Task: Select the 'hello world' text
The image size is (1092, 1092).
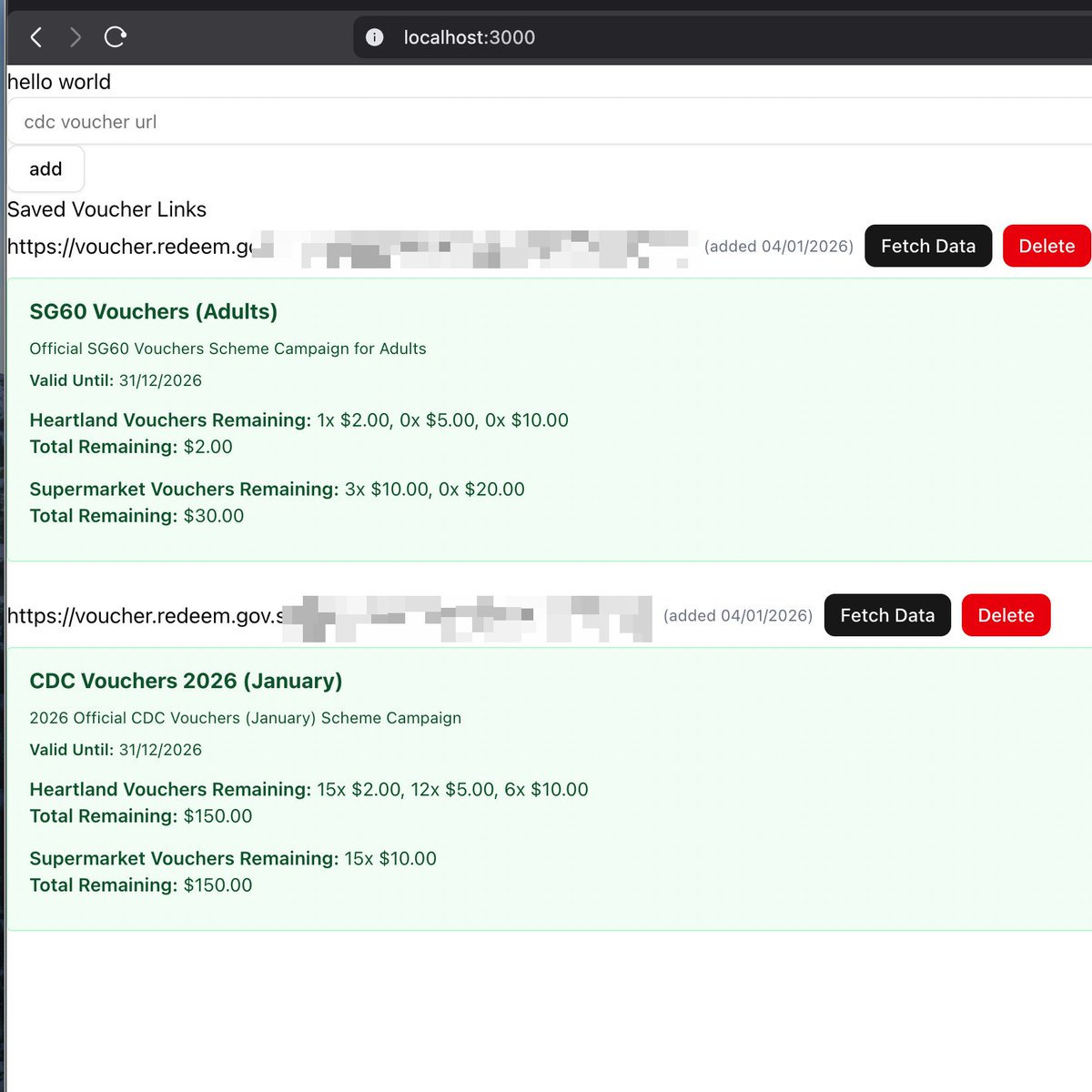Action: (x=59, y=82)
